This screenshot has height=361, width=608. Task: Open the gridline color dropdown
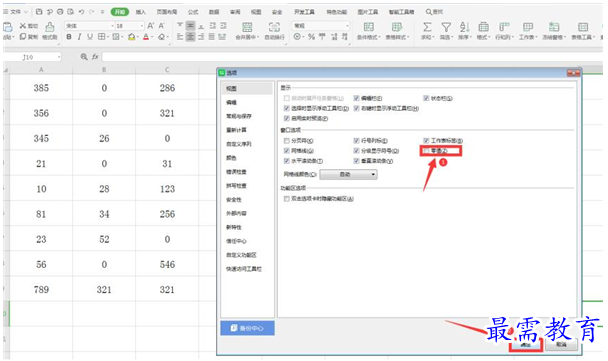(x=348, y=174)
